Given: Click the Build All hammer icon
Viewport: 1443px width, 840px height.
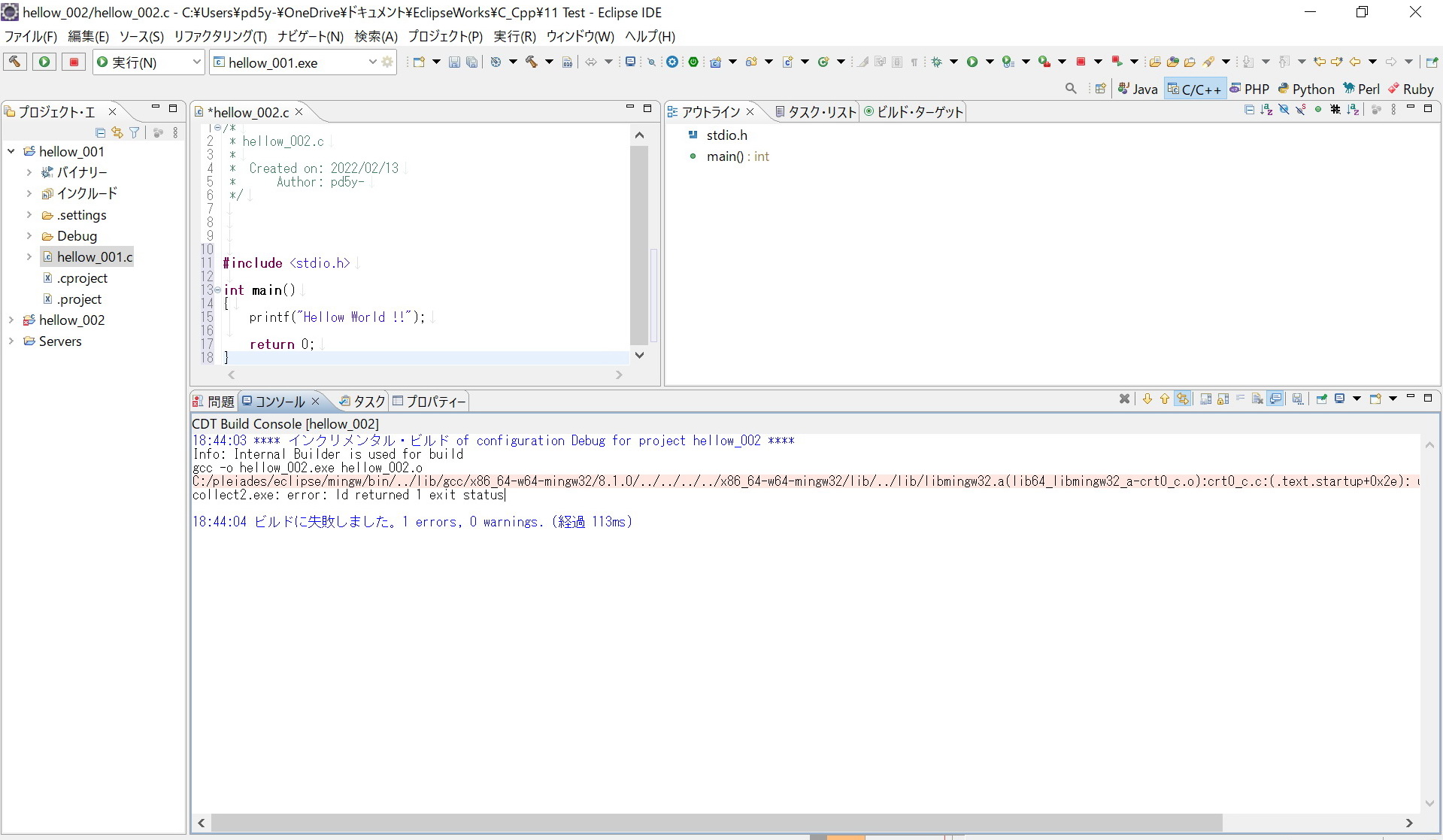Looking at the screenshot, I should (532, 62).
